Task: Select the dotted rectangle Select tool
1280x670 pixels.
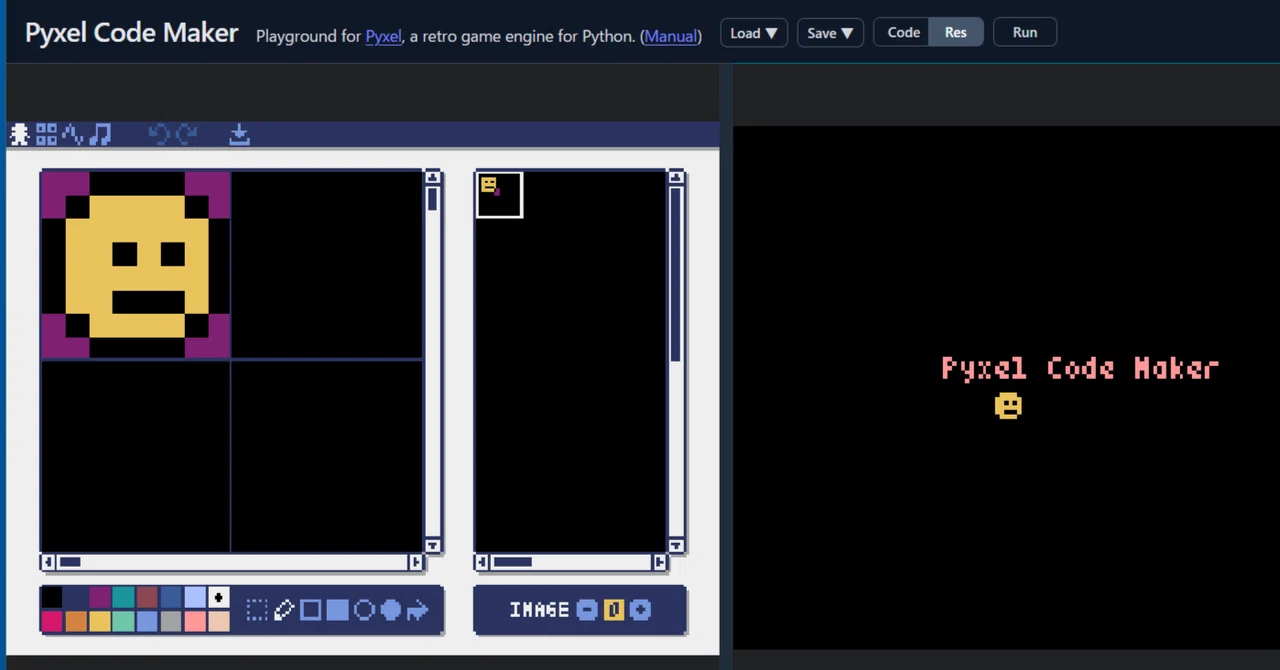Action: coord(257,610)
